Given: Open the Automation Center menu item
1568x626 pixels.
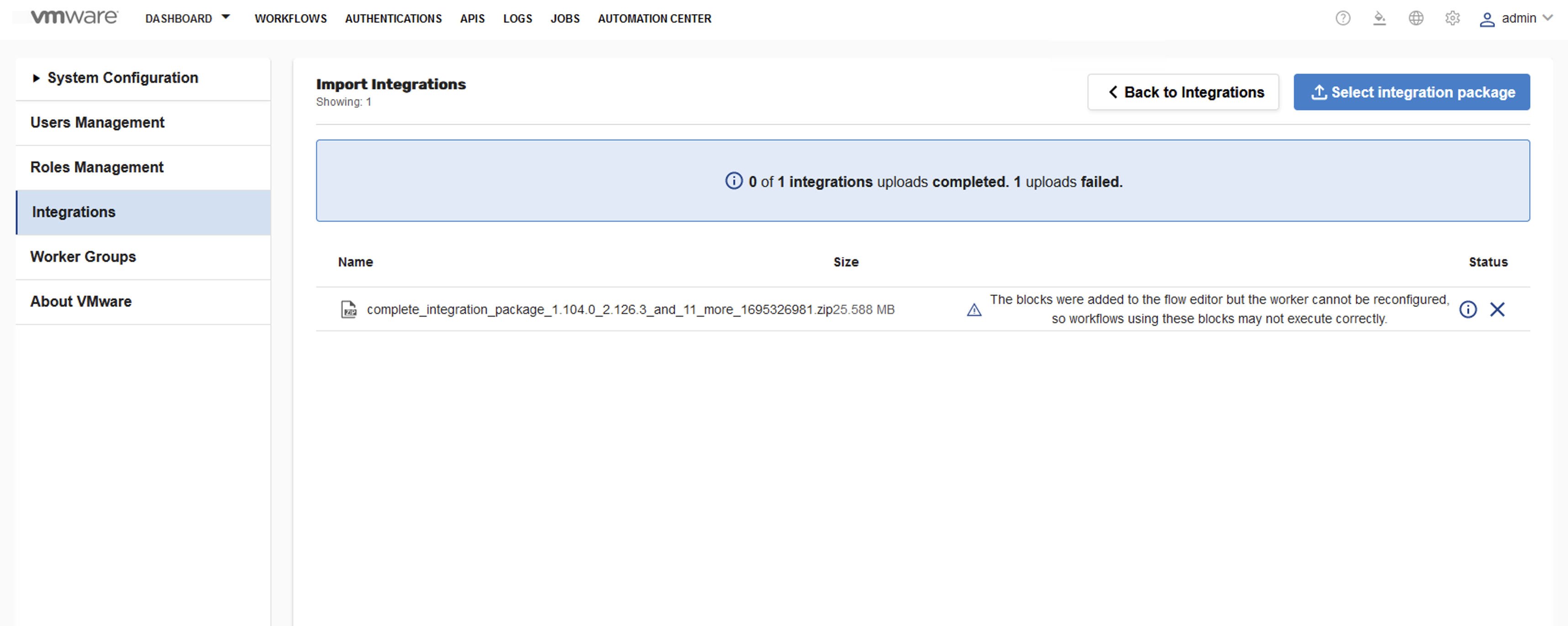Looking at the screenshot, I should point(654,18).
